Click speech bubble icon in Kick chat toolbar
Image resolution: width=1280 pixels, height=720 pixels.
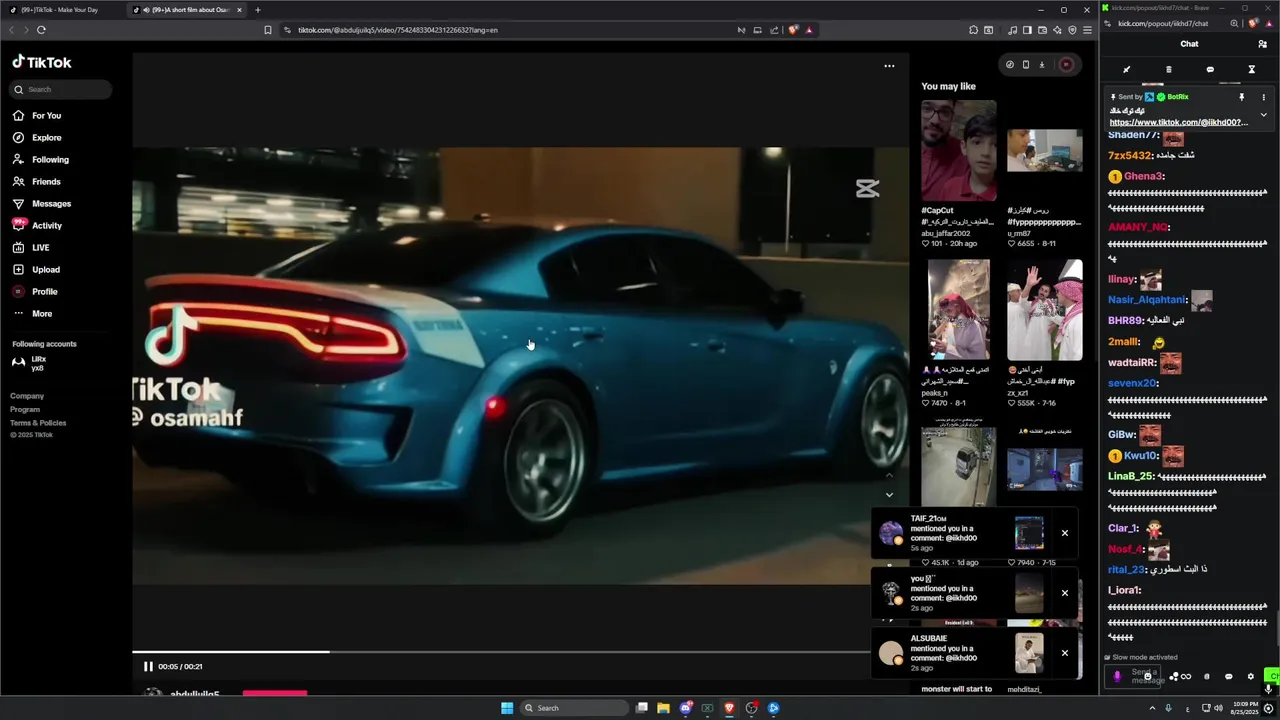coord(1210,70)
